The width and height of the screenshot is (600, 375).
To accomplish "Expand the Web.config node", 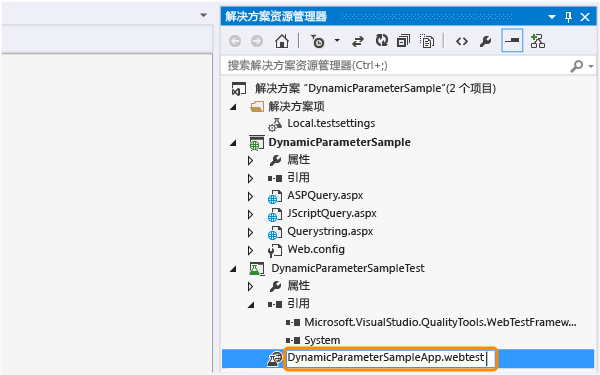I will (x=250, y=250).
